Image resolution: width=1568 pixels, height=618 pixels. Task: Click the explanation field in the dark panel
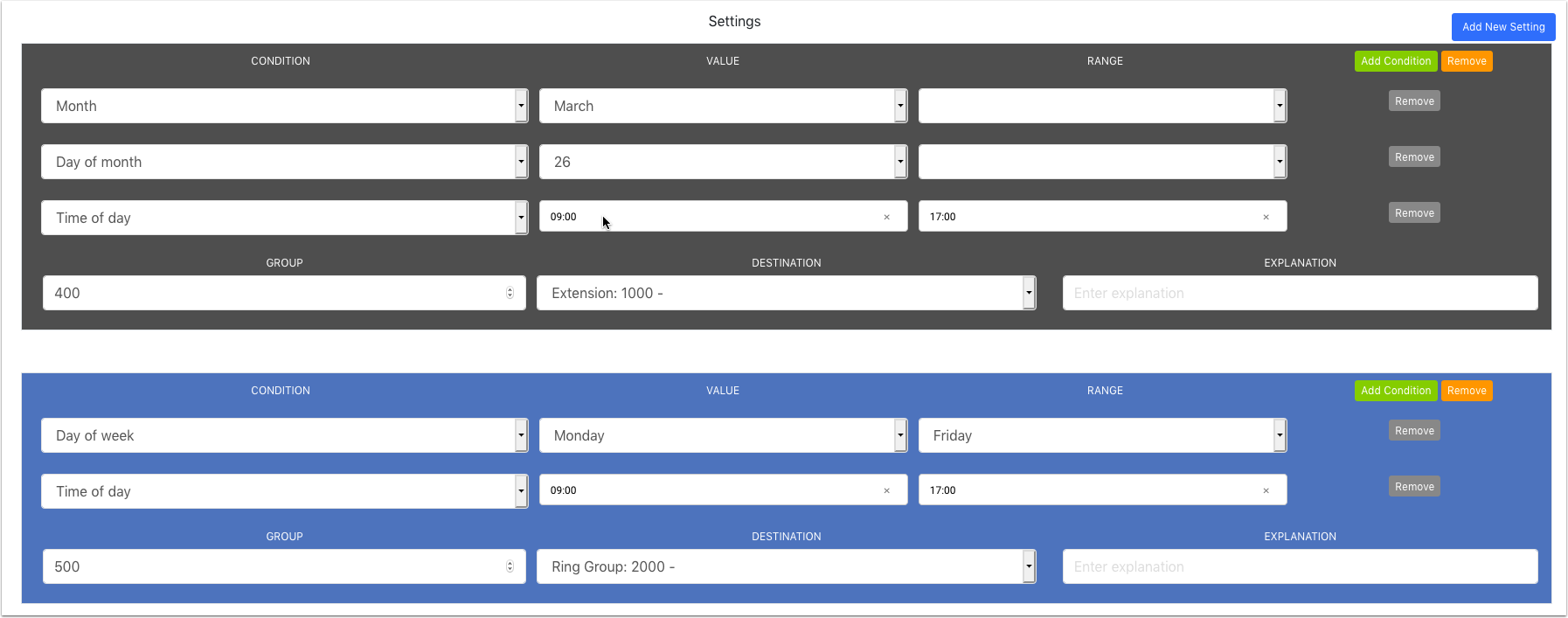tap(1300, 293)
